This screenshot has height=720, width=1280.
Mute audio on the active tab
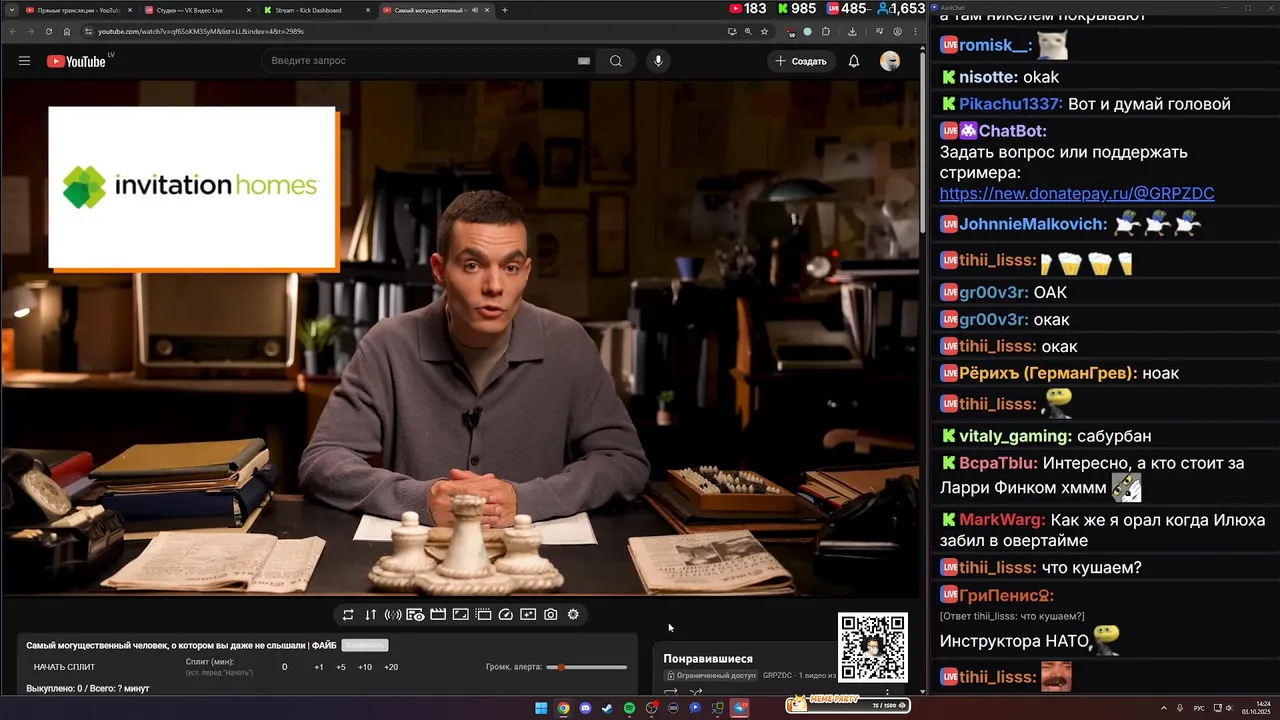475,10
